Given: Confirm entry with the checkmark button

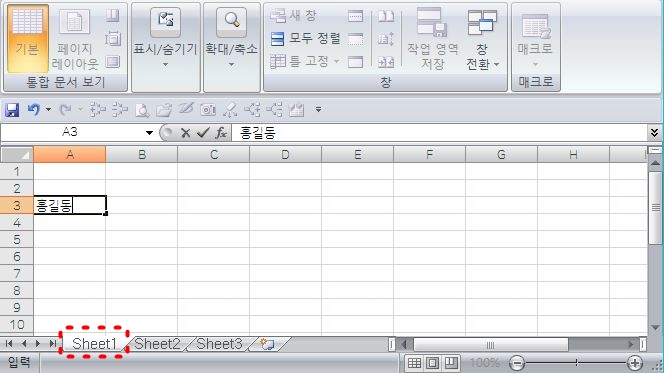Looking at the screenshot, I should point(203,133).
